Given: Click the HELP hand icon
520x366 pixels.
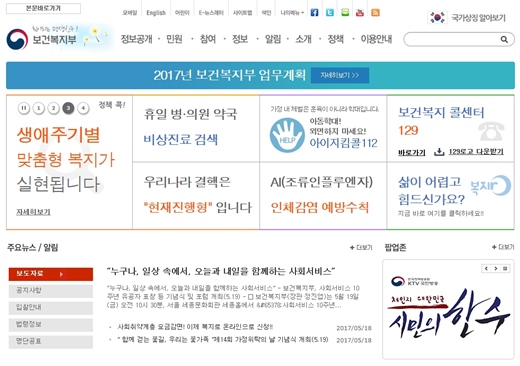Looking at the screenshot, I should tap(287, 135).
